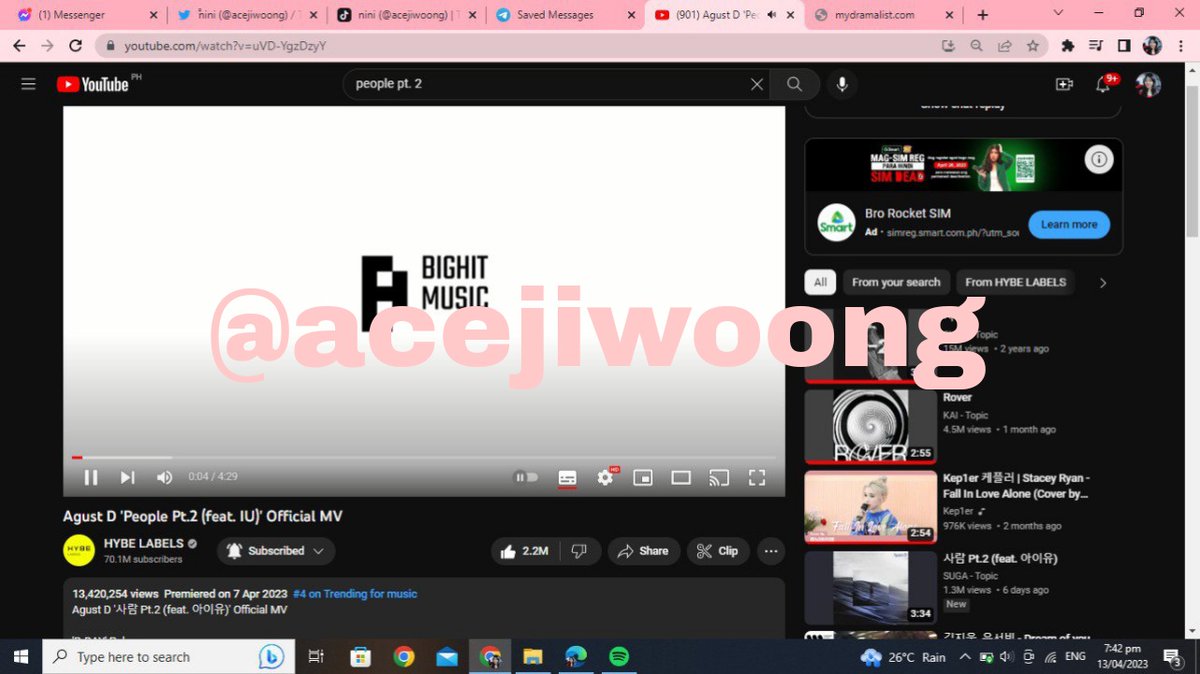Open the Rover video thumbnail
Screen dimensions: 1200x674
[x=870, y=427]
